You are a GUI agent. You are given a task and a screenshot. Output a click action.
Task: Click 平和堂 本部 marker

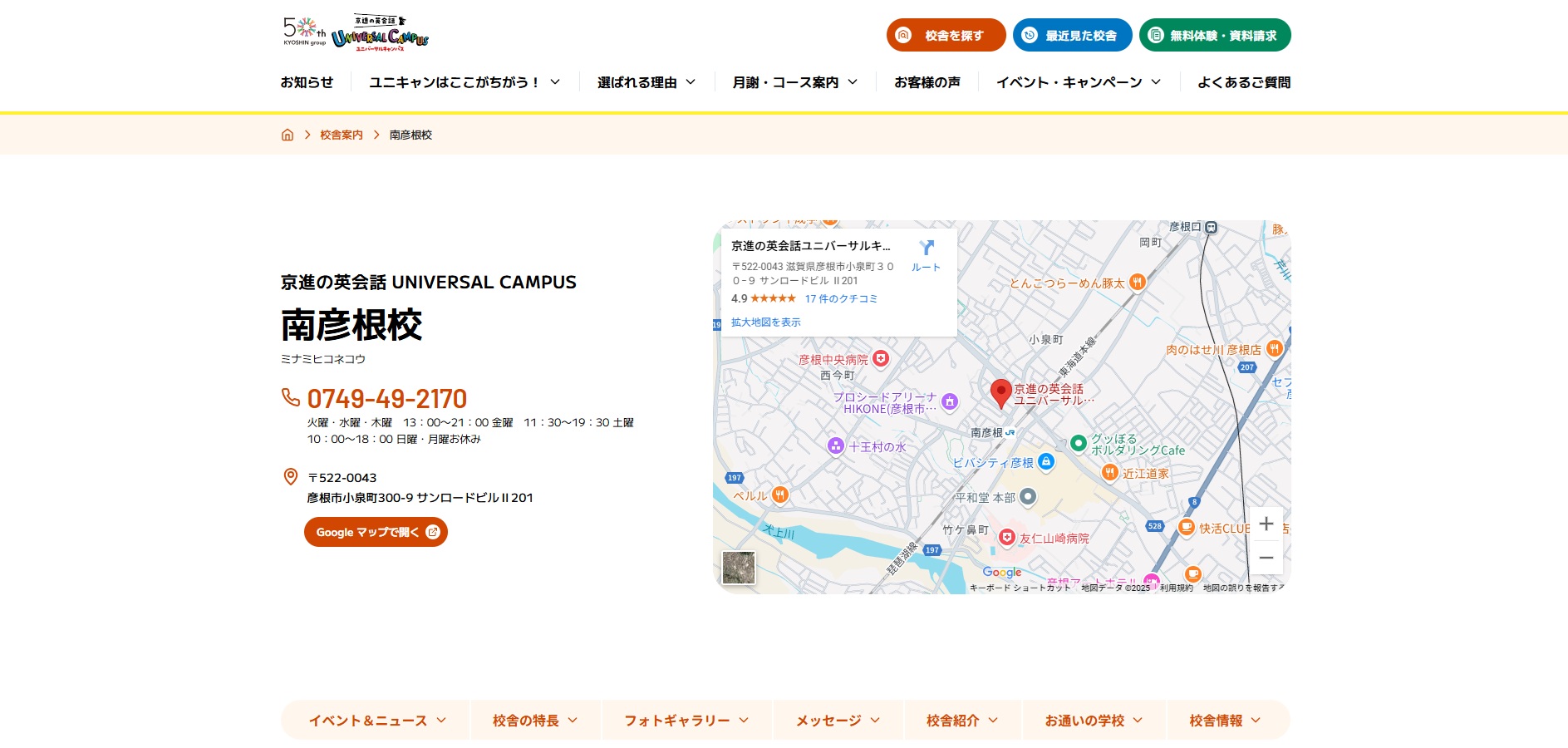coord(1028,497)
